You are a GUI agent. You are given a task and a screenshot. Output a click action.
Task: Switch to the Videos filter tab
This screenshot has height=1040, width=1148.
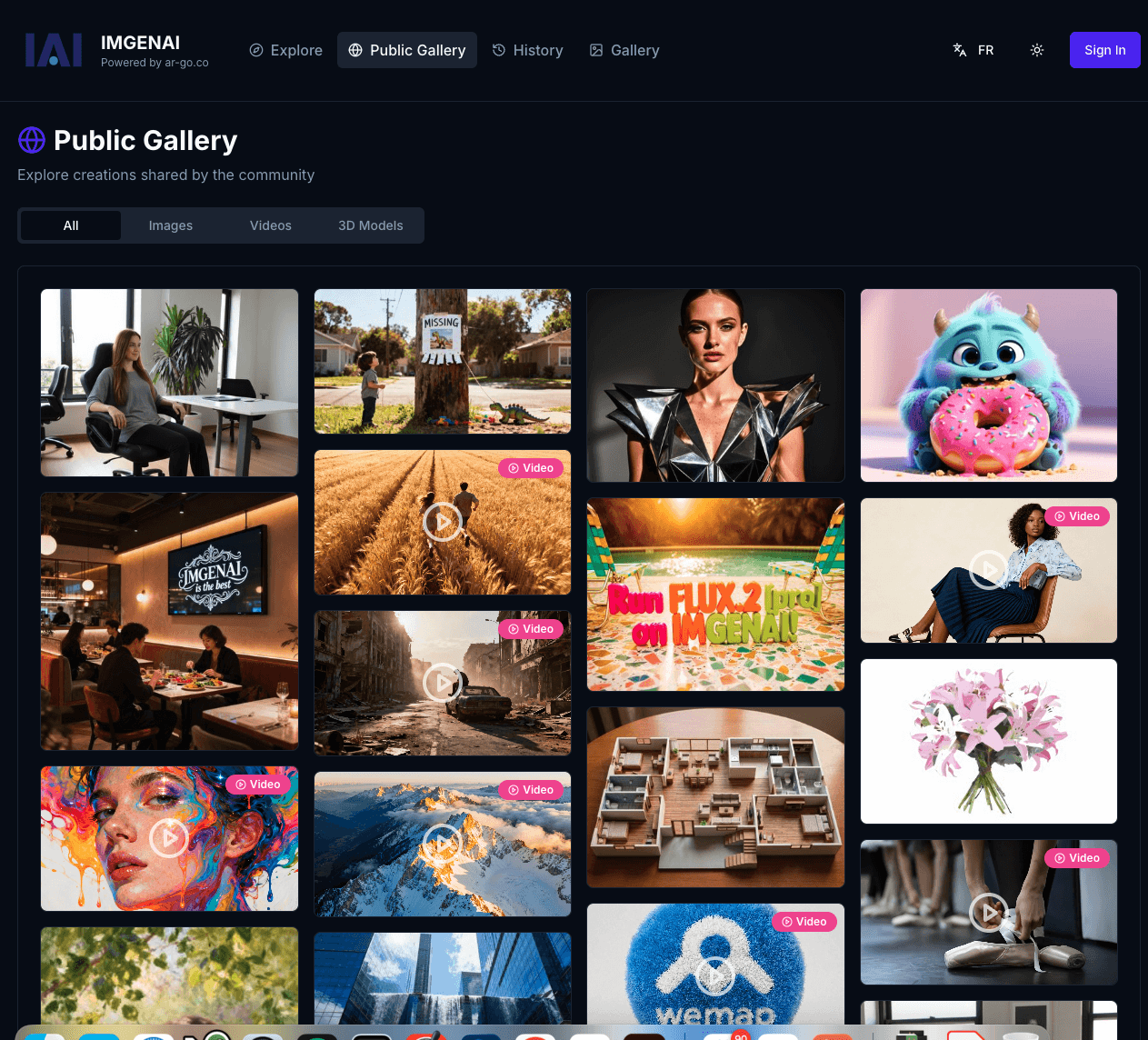point(271,225)
